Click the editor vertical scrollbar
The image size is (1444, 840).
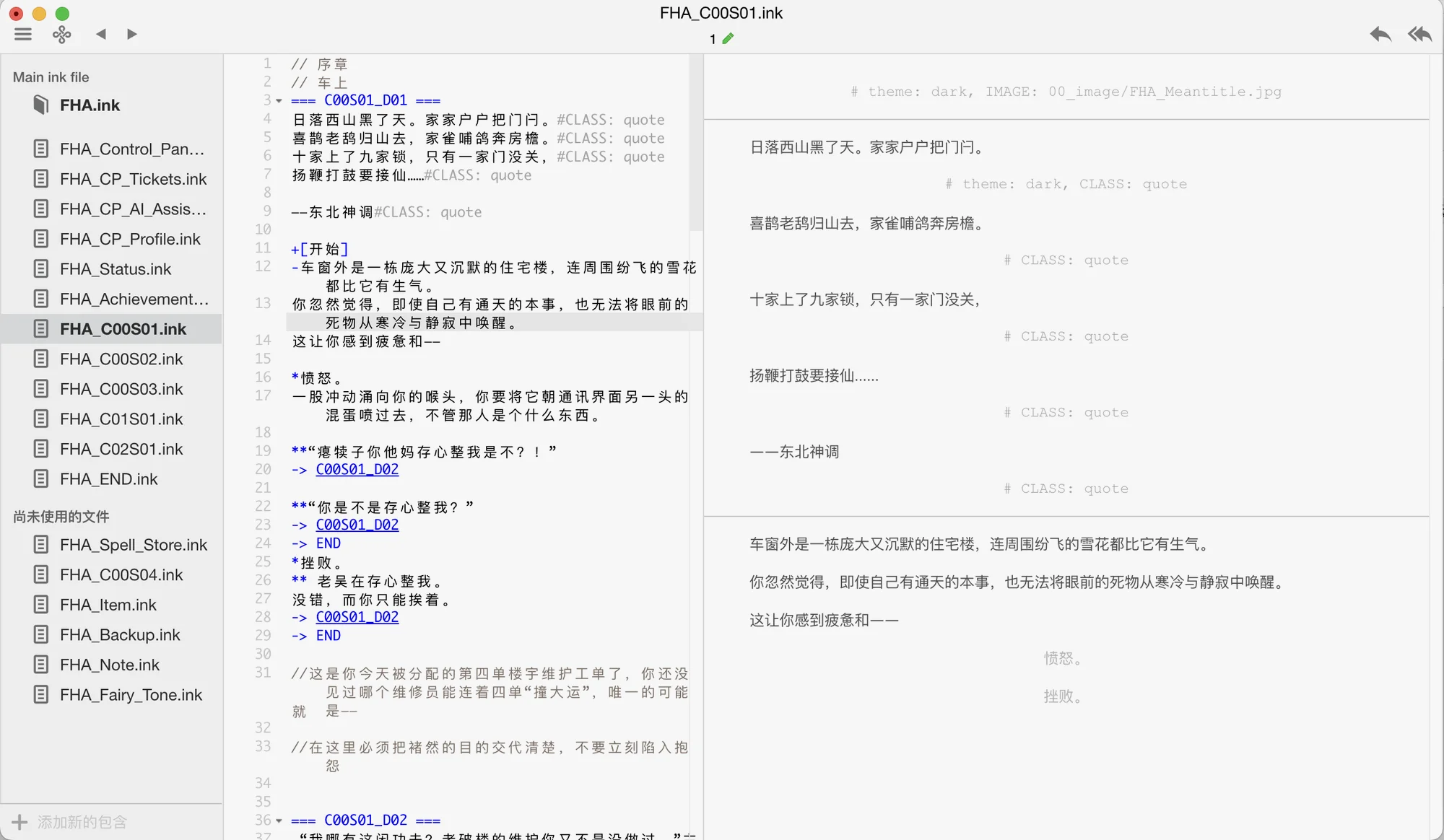point(696,144)
